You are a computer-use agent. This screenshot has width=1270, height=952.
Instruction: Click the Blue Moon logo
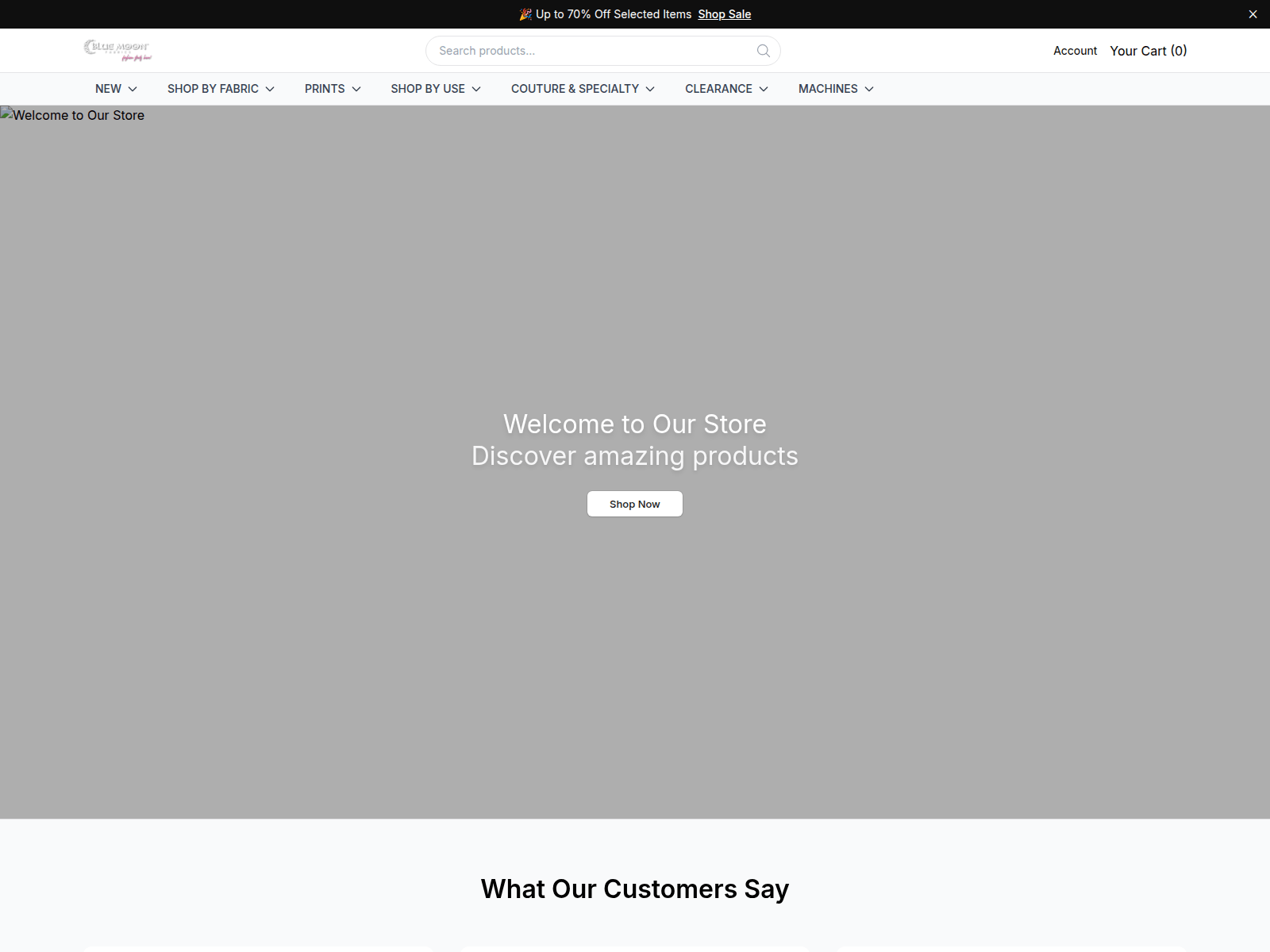(x=117, y=51)
